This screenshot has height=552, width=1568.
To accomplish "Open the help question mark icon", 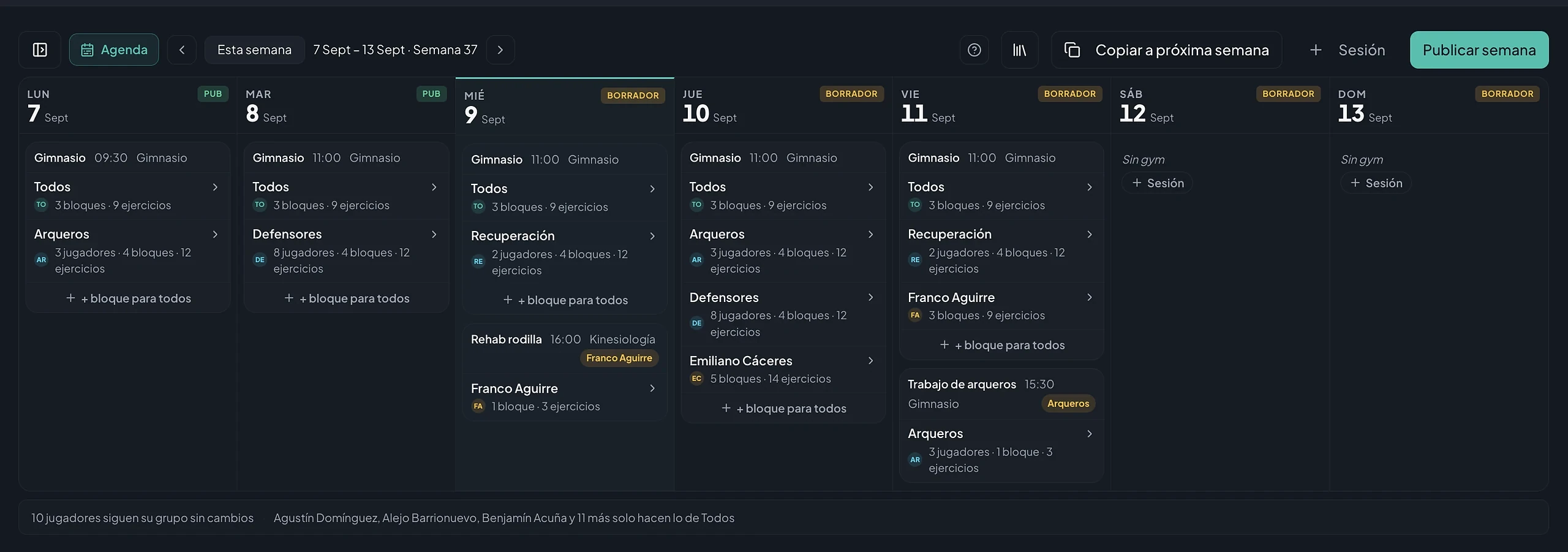I will (974, 50).
